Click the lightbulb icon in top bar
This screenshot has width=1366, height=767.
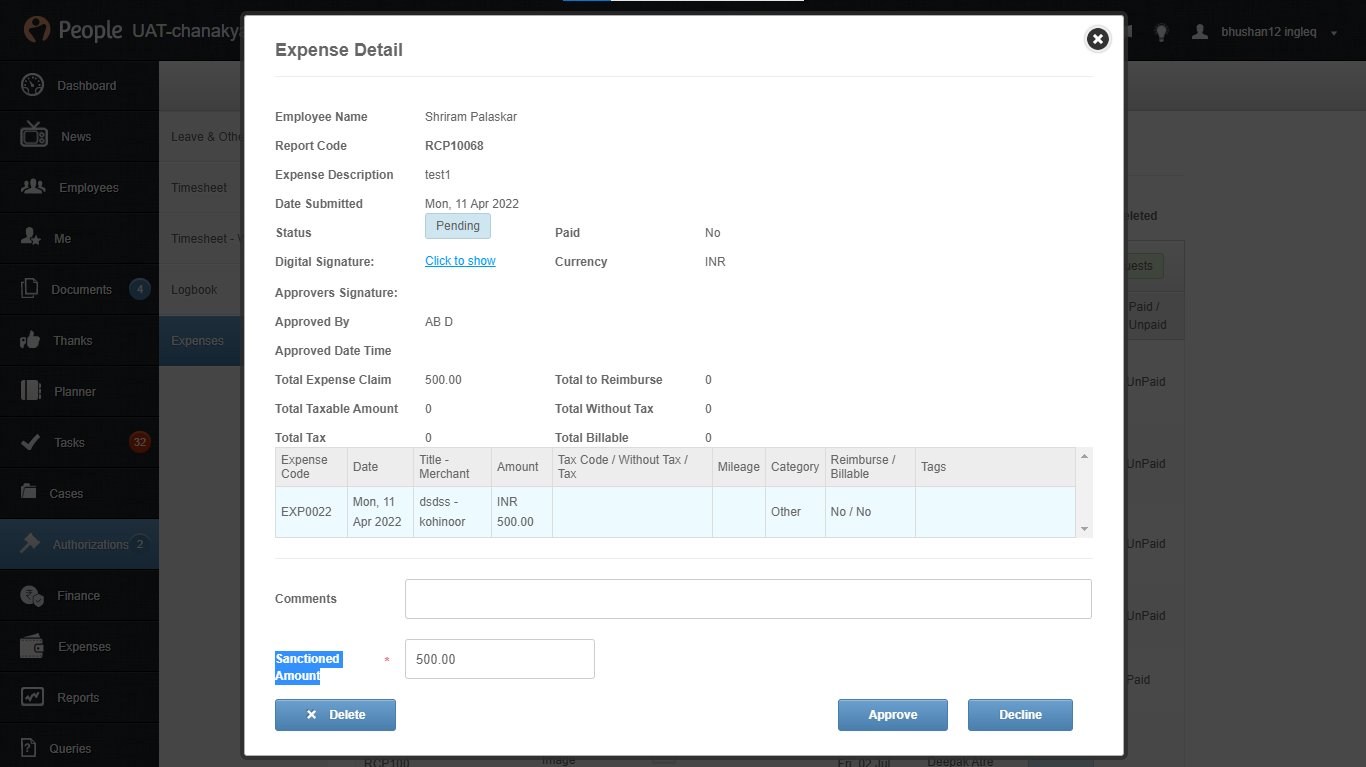pos(1161,32)
